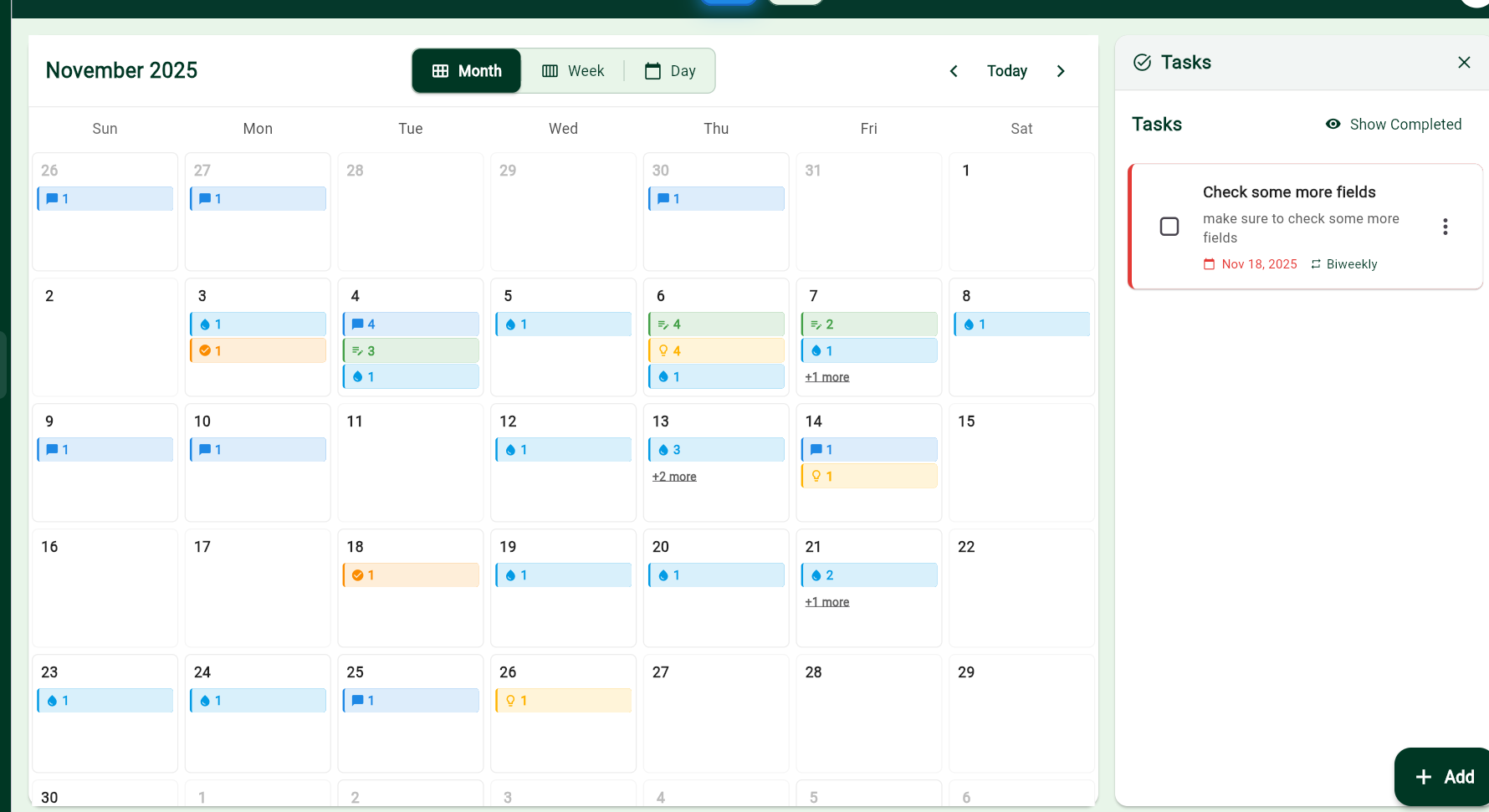Check off the 'Check some more fields' task

click(x=1169, y=227)
